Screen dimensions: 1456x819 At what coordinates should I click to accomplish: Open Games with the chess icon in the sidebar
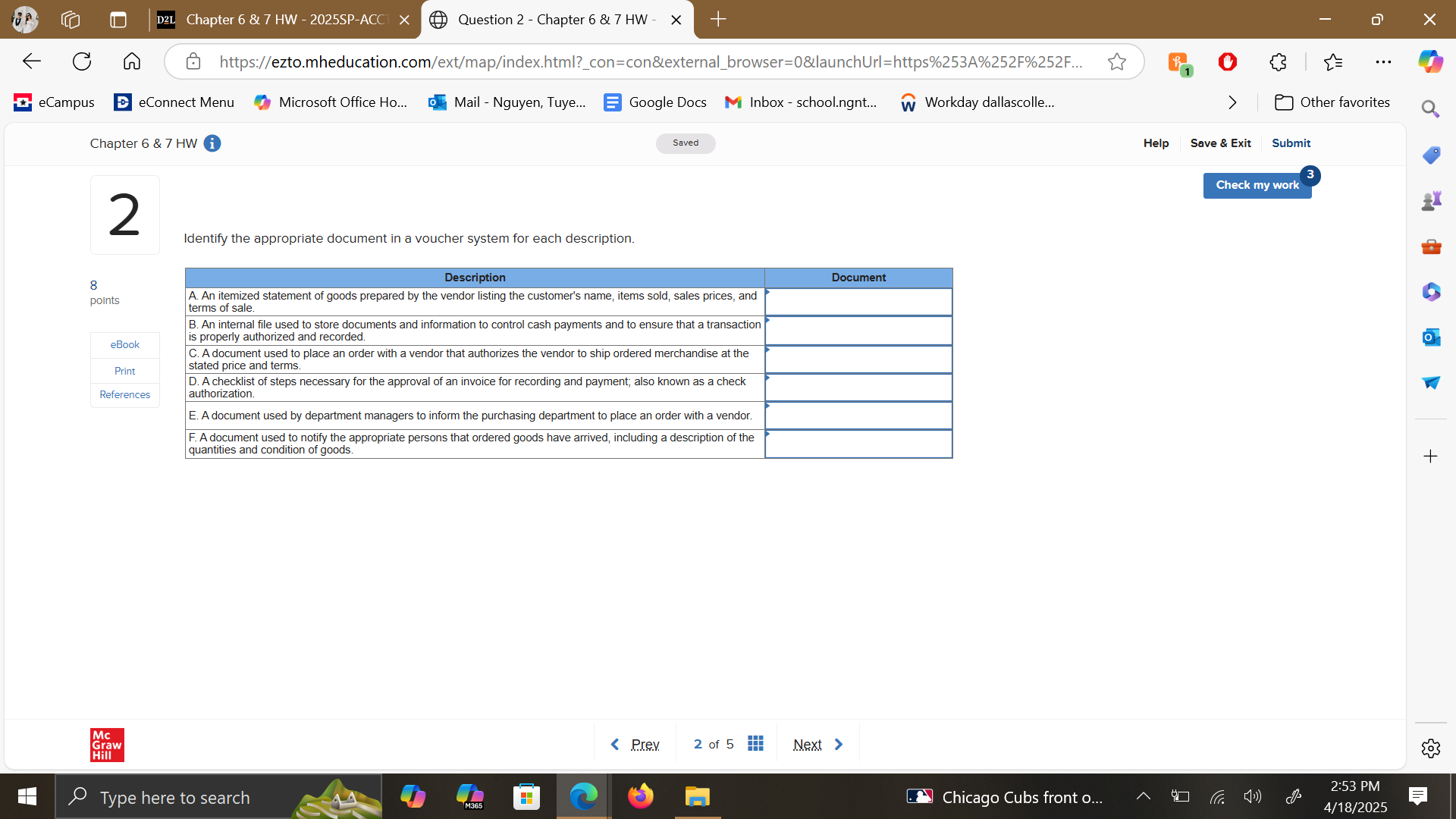pyautogui.click(x=1431, y=200)
